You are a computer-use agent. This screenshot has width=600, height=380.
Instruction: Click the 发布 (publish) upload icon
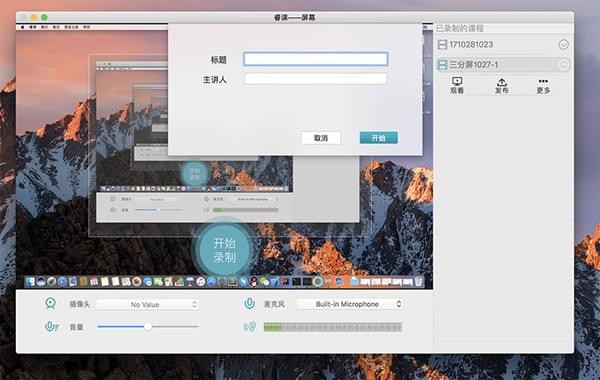(x=502, y=82)
